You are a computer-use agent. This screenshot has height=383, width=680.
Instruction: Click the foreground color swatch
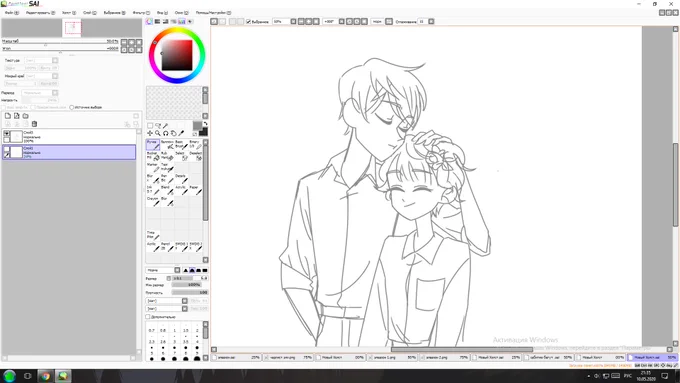(197, 125)
